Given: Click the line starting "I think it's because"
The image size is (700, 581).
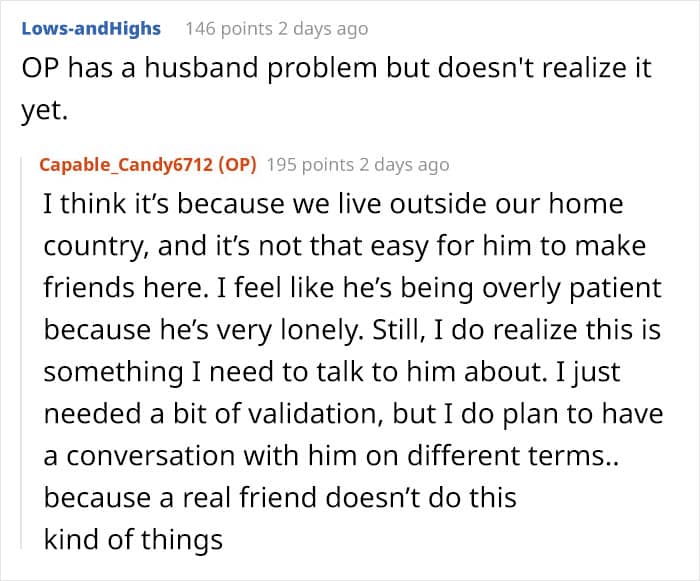Looking at the screenshot, I should pos(333,204).
